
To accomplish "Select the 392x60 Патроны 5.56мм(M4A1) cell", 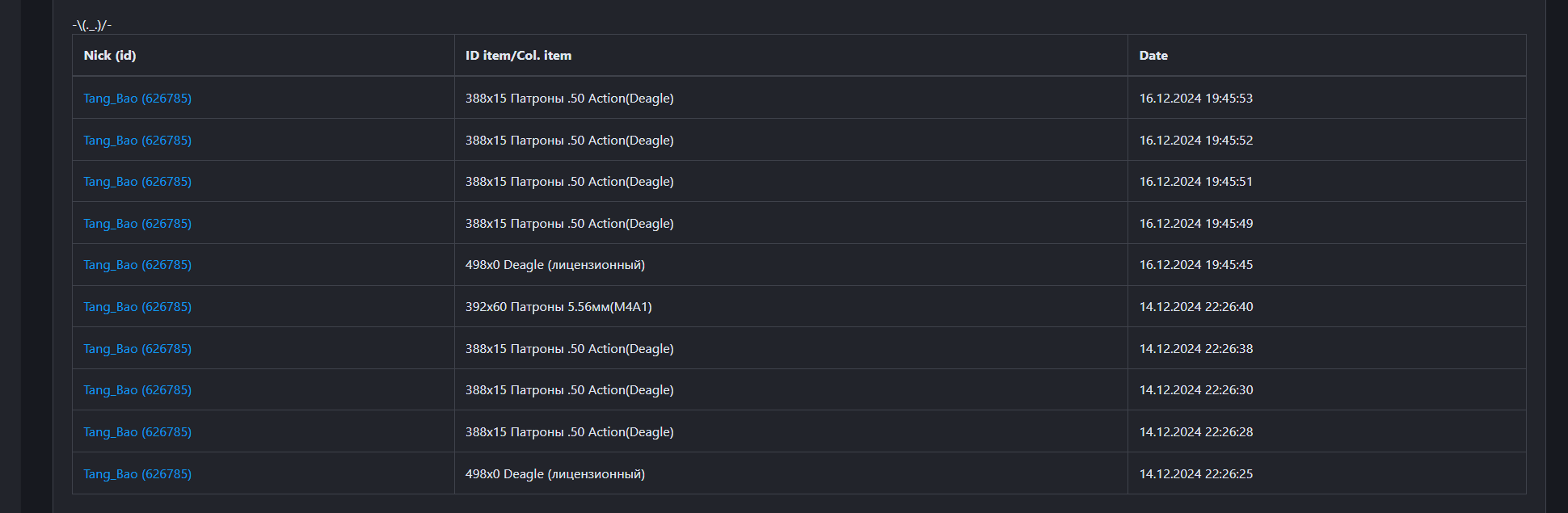I will (558, 307).
